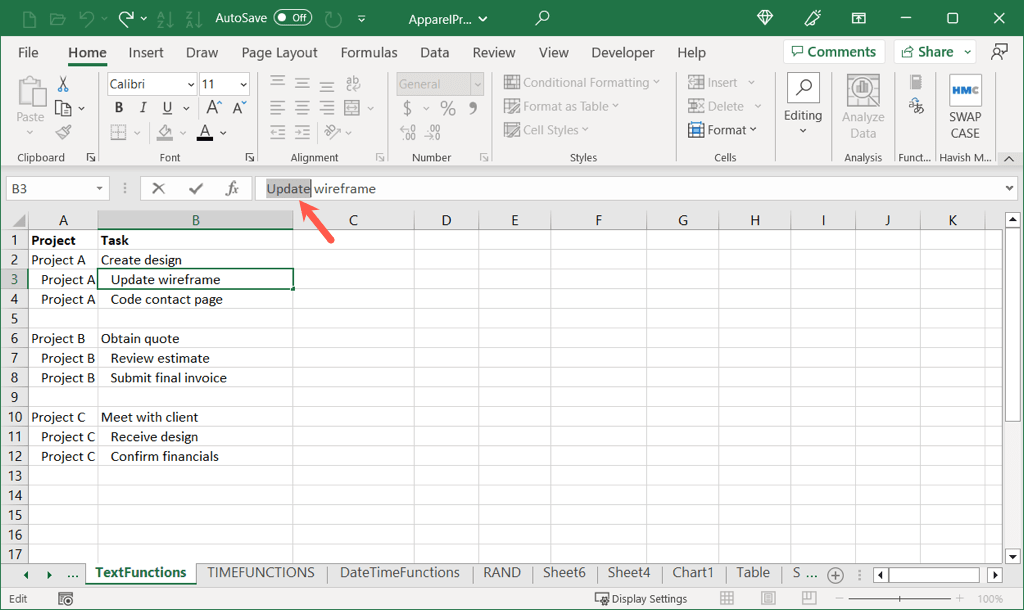
Task: Click the Insert Function fx icon
Action: click(x=232, y=188)
